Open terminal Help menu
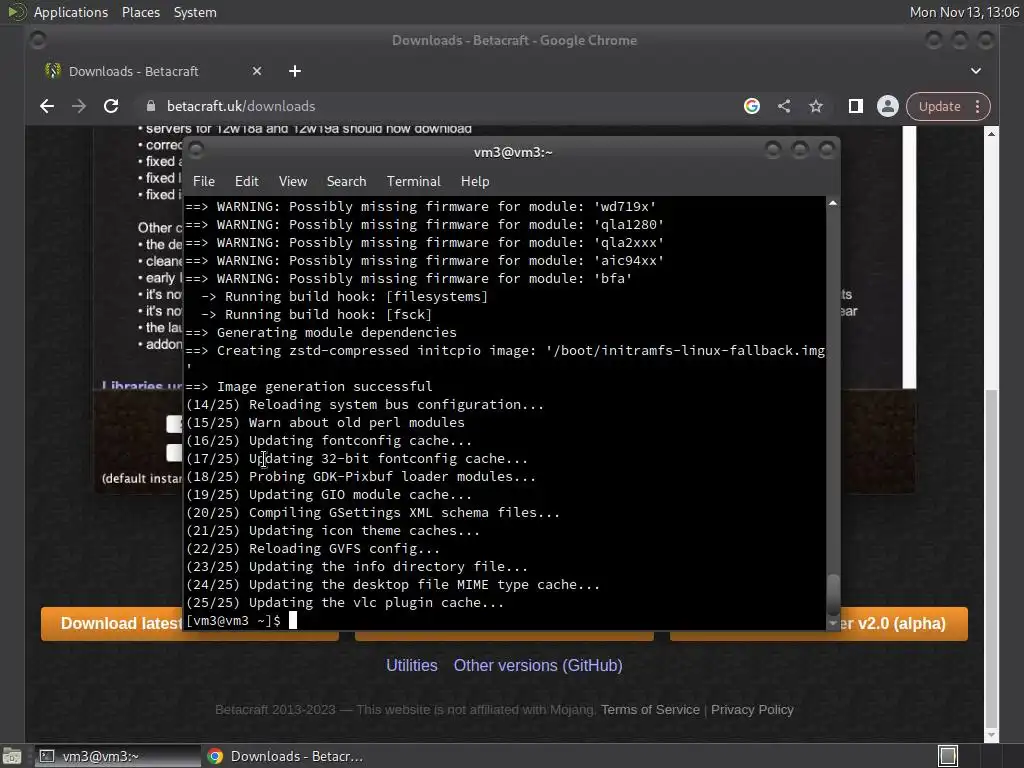 (x=475, y=182)
